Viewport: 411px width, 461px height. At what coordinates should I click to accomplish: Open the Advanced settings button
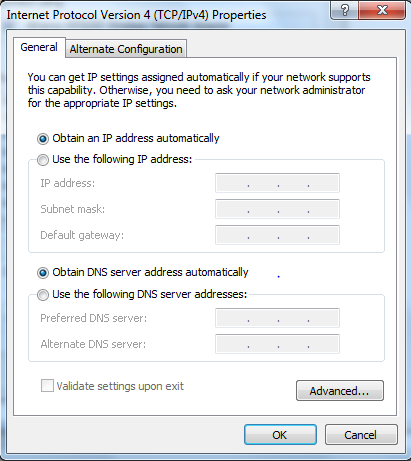[340, 390]
